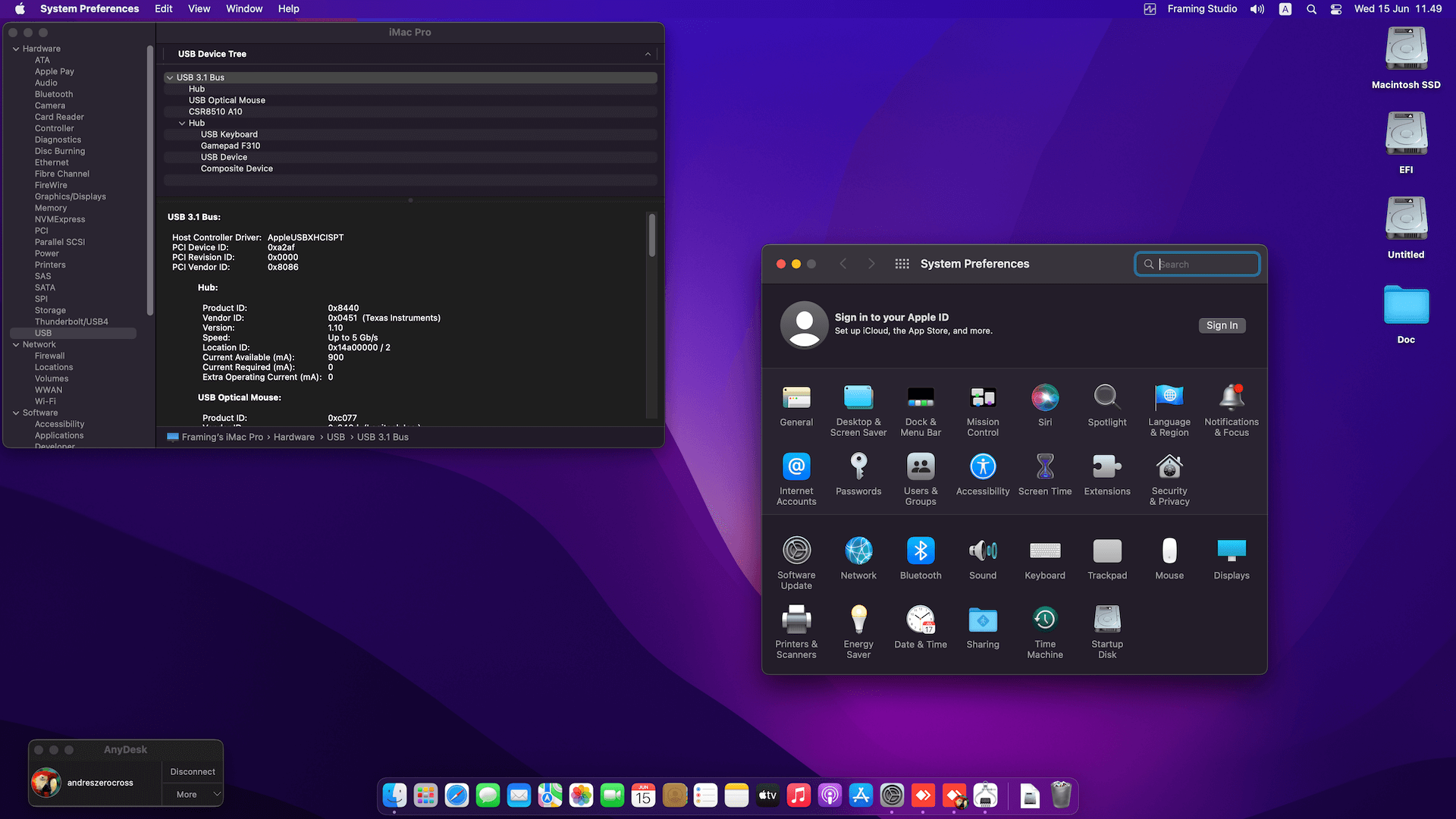
Task: Select Thunderbolt/USB4 in the sidebar
Action: point(71,322)
